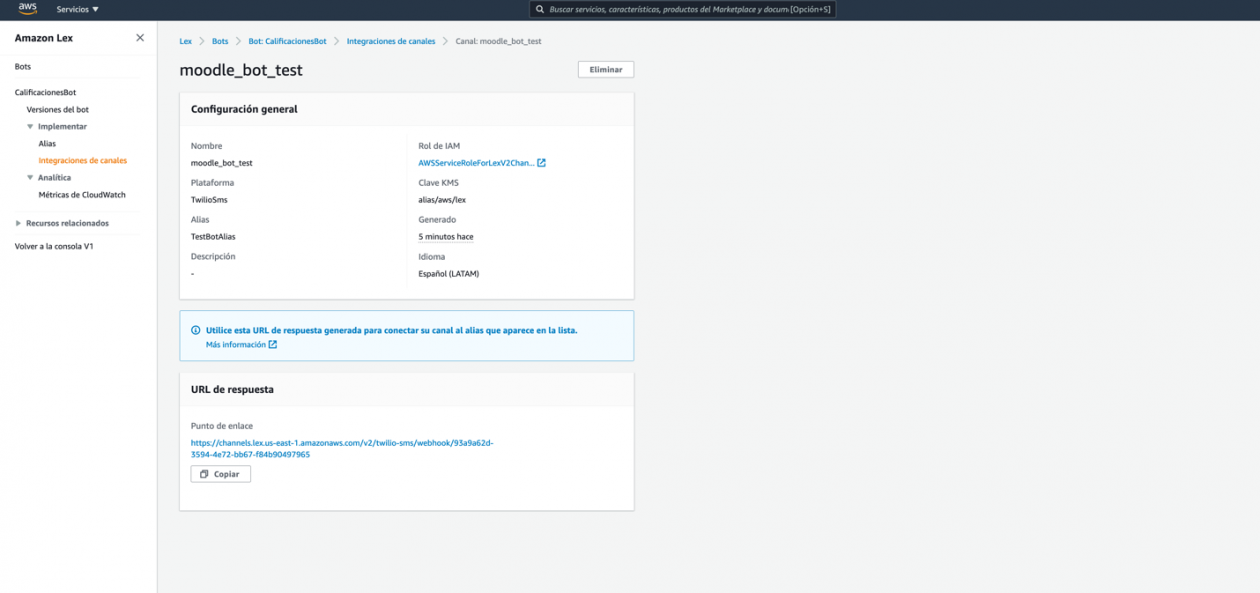Go to Lex in breadcrumb
The image size is (1260, 593).
coord(186,41)
